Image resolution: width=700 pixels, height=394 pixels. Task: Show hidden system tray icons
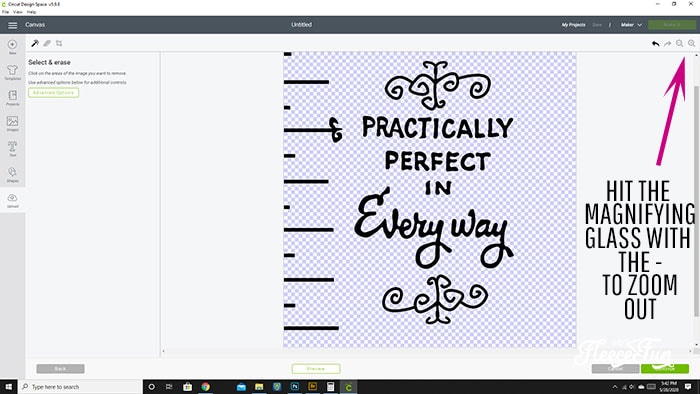click(615, 387)
